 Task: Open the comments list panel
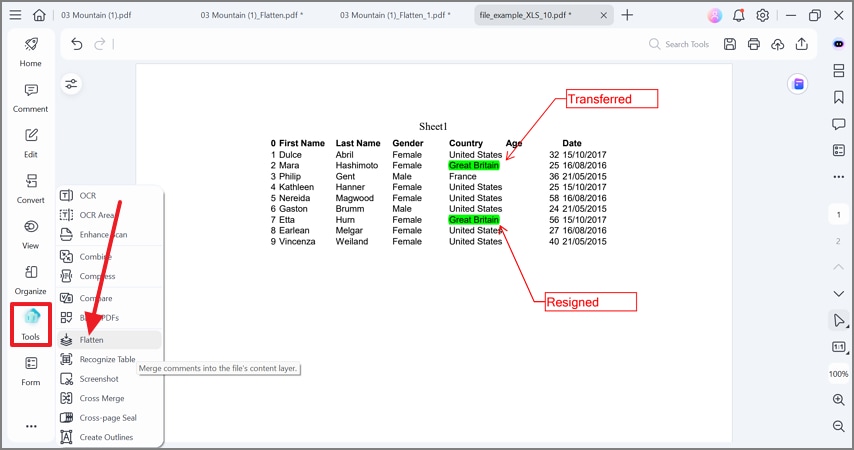point(839,124)
